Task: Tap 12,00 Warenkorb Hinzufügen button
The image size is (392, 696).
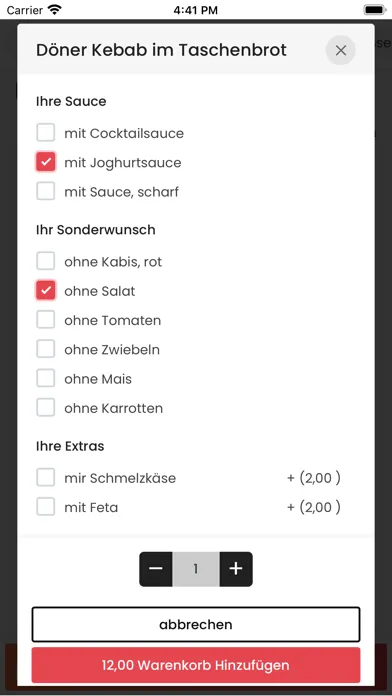Action: pos(196,665)
